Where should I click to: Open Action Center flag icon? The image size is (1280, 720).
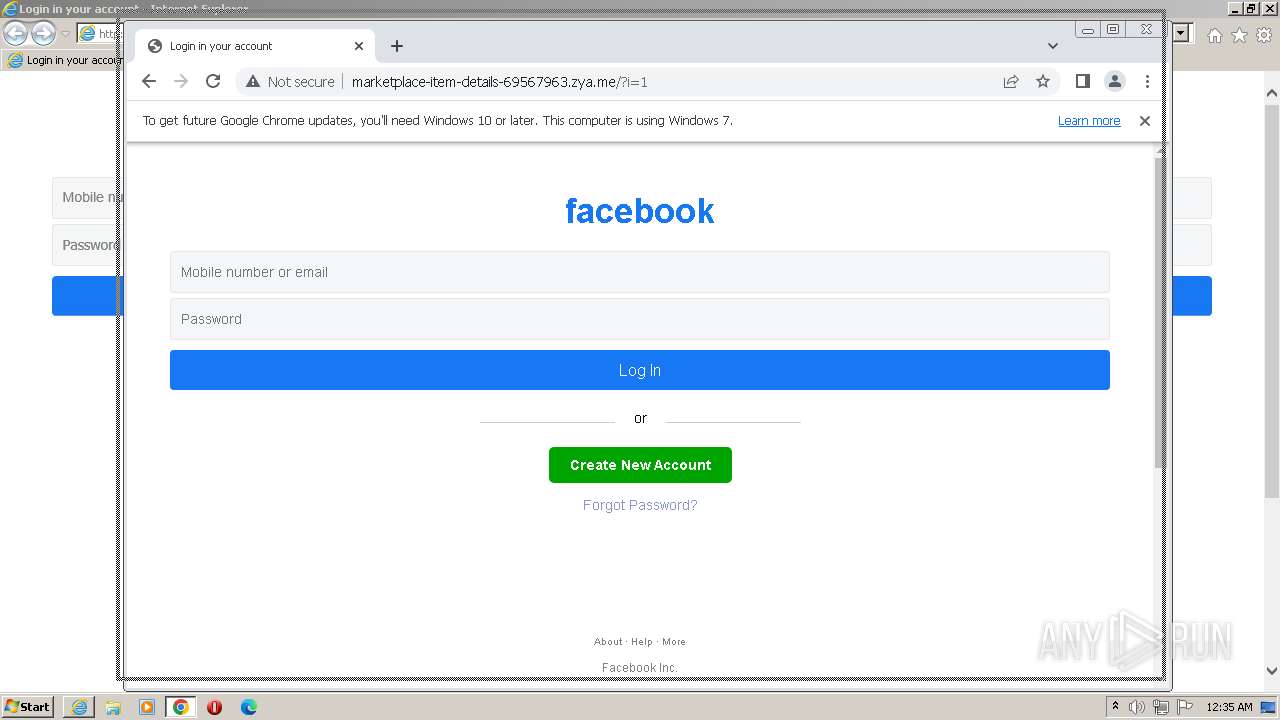pos(1185,707)
